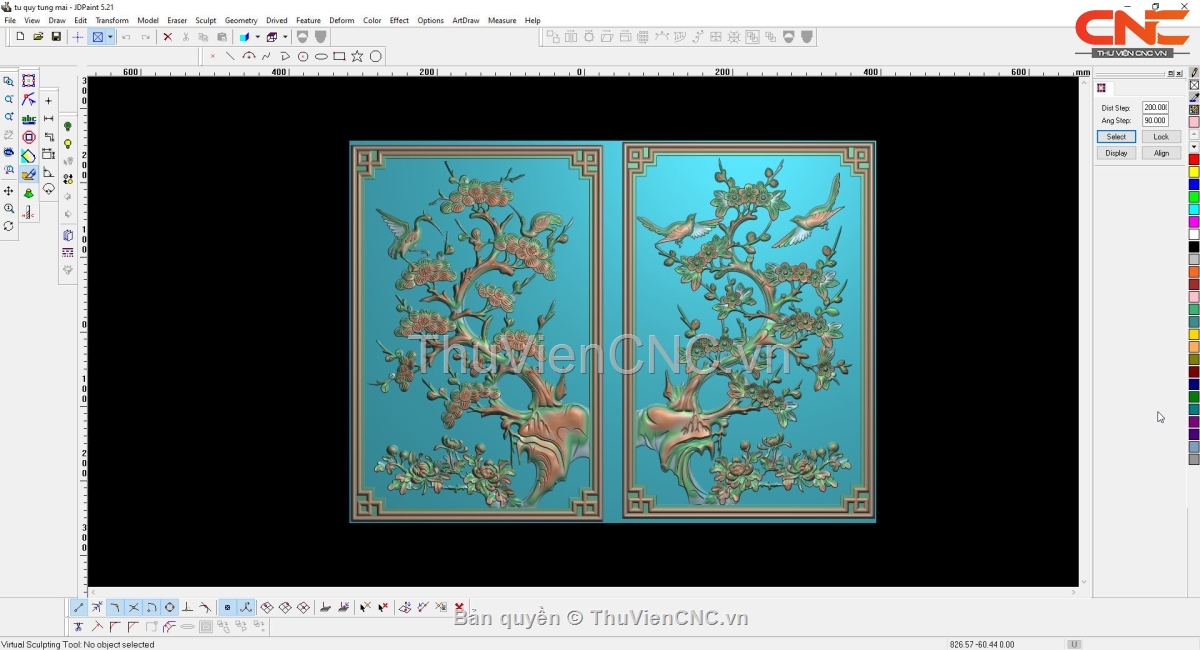1200x650 pixels.
Task: Click the Ang Step input field
Action: tap(1155, 121)
